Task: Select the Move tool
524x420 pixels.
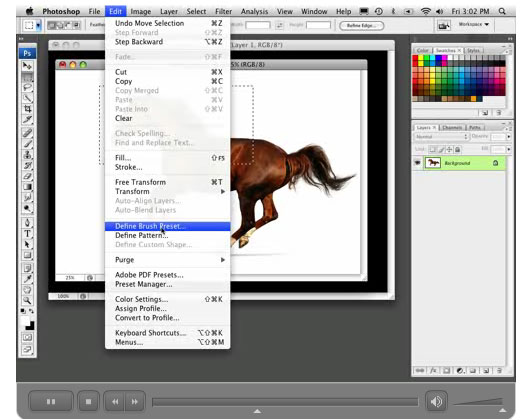Action: click(27, 66)
